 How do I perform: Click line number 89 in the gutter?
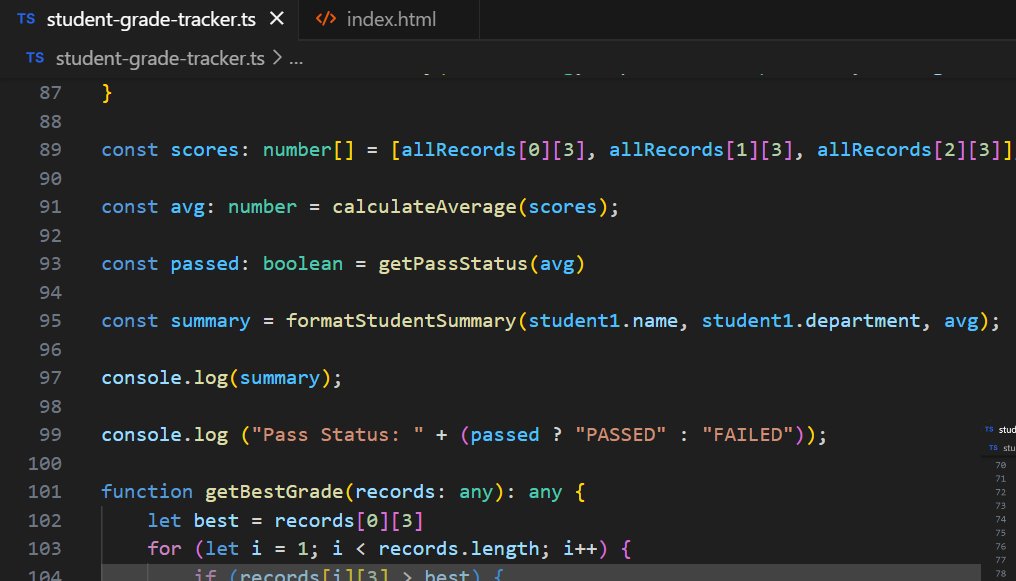click(x=50, y=150)
